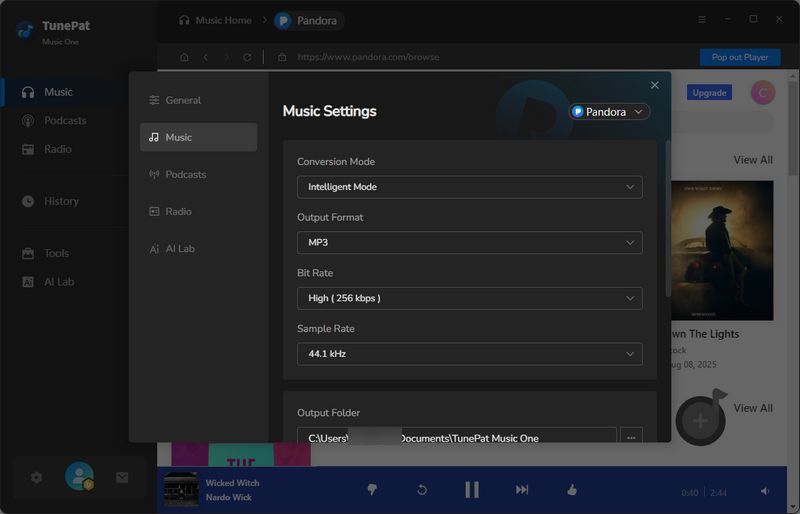This screenshot has width=800, height=514.
Task: Click the thumbs down icon in player
Action: [372, 490]
